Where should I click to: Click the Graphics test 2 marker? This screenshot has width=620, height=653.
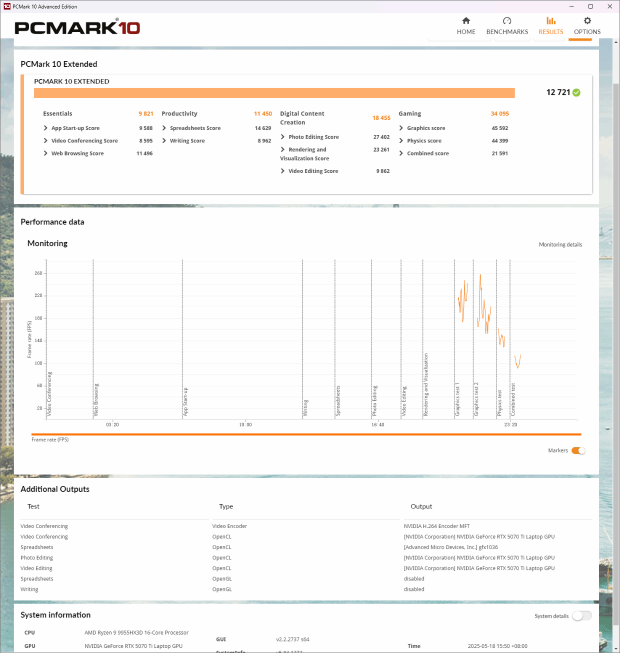[476, 400]
